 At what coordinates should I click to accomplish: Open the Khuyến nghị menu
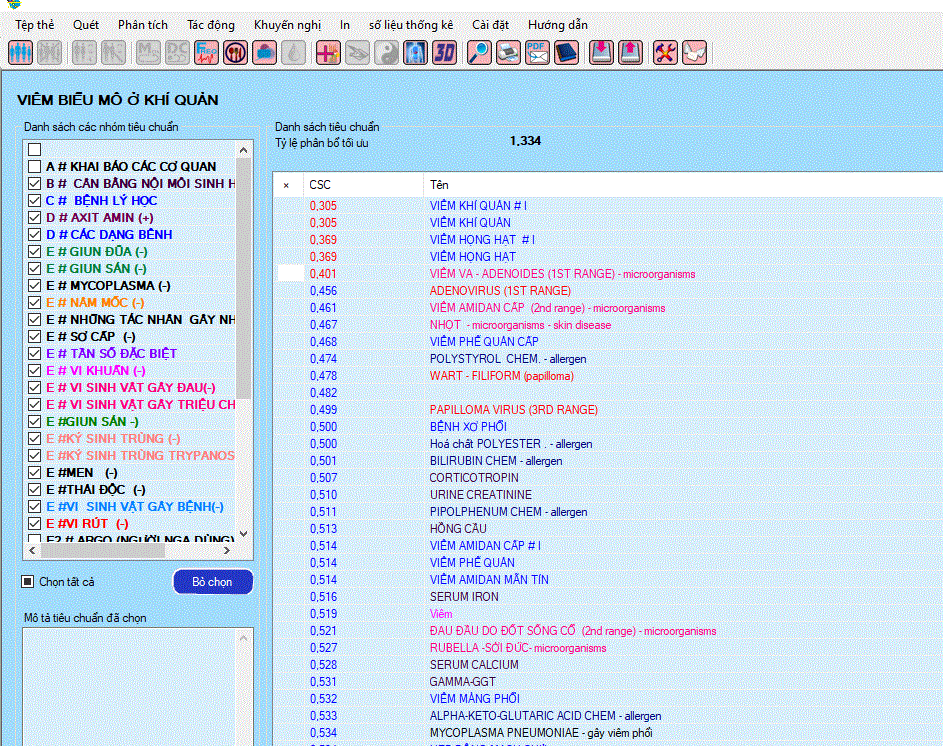(x=287, y=24)
